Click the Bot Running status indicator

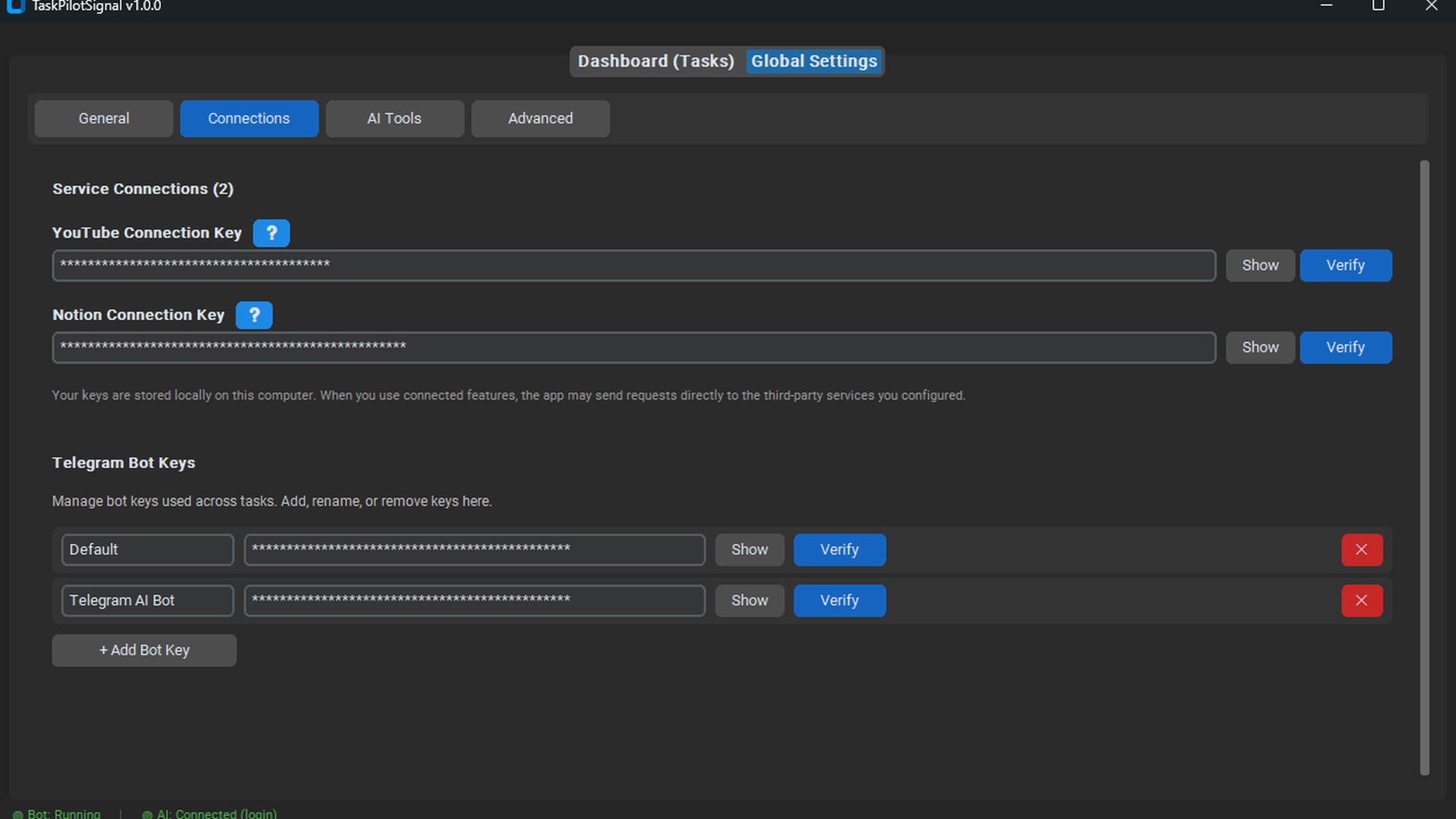click(57, 813)
